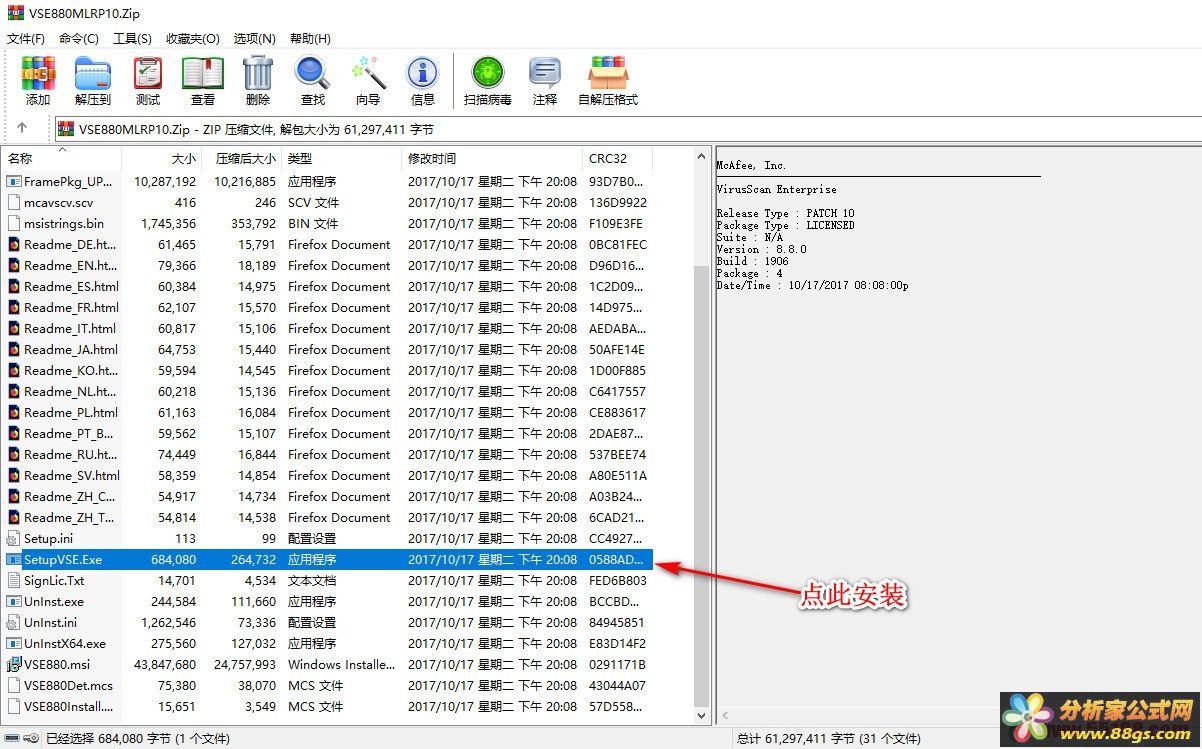Sort by the 名称 column header
Screen dimensions: 1202x749
[x=62, y=158]
